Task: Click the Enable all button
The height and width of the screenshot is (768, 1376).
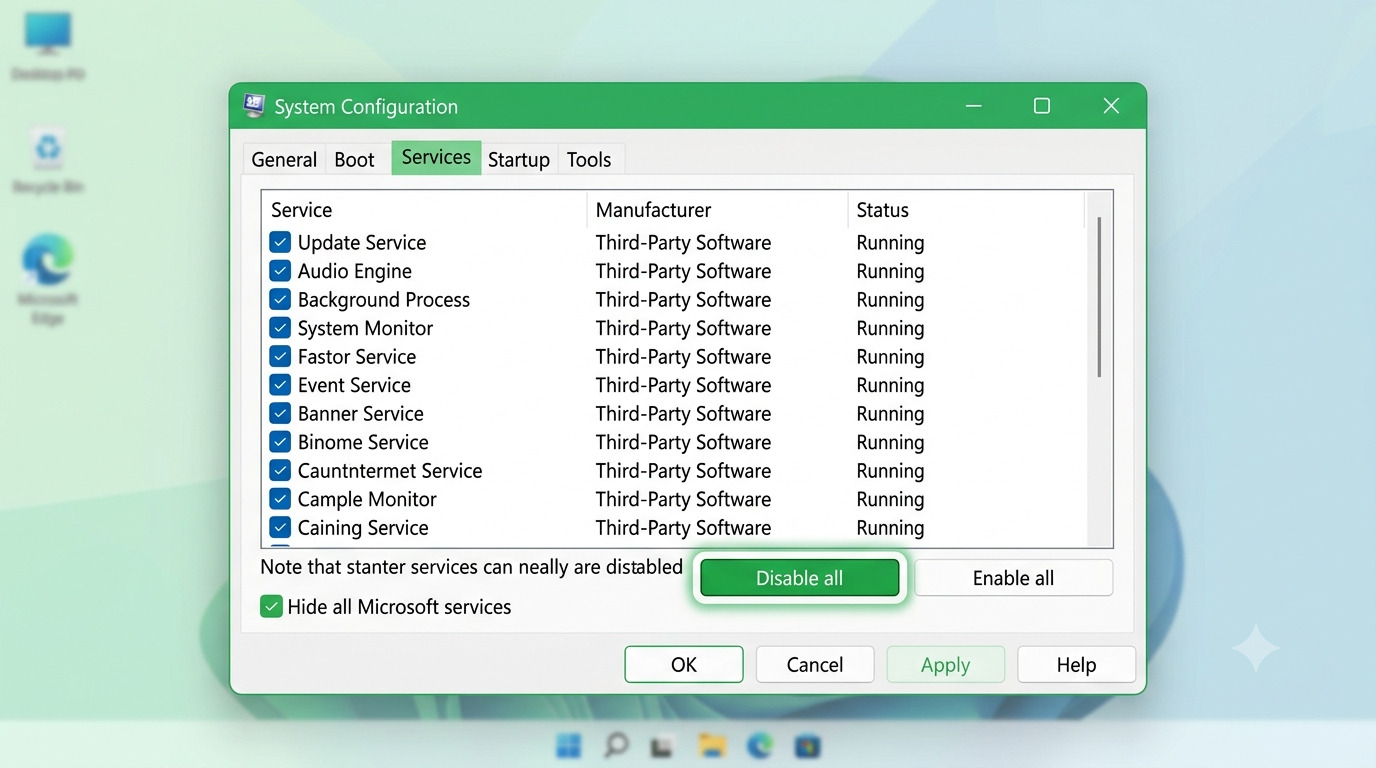Action: (x=1013, y=578)
